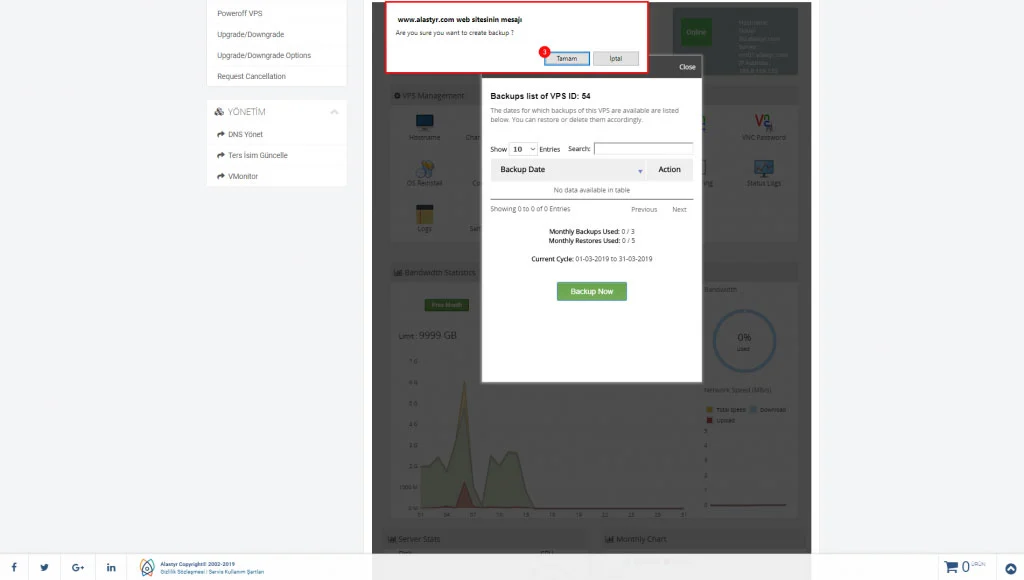The width and height of the screenshot is (1024, 580).
Task: Click the backup list Search field
Action: pyautogui.click(x=643, y=149)
